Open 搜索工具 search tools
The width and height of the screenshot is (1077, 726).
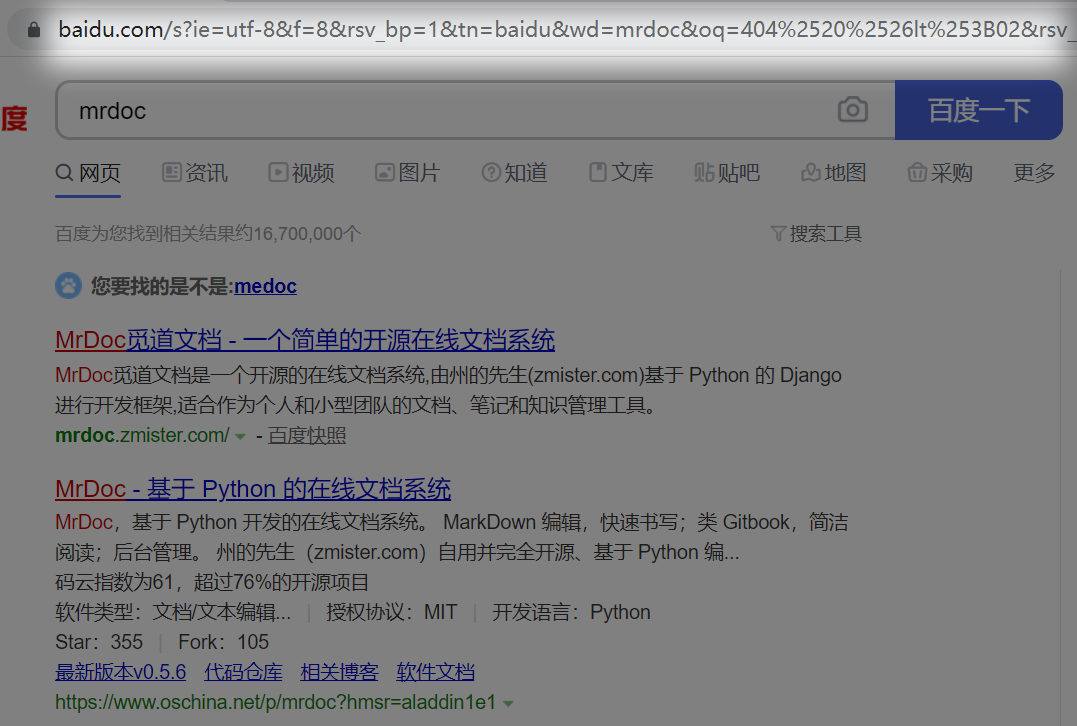pyautogui.click(x=825, y=234)
